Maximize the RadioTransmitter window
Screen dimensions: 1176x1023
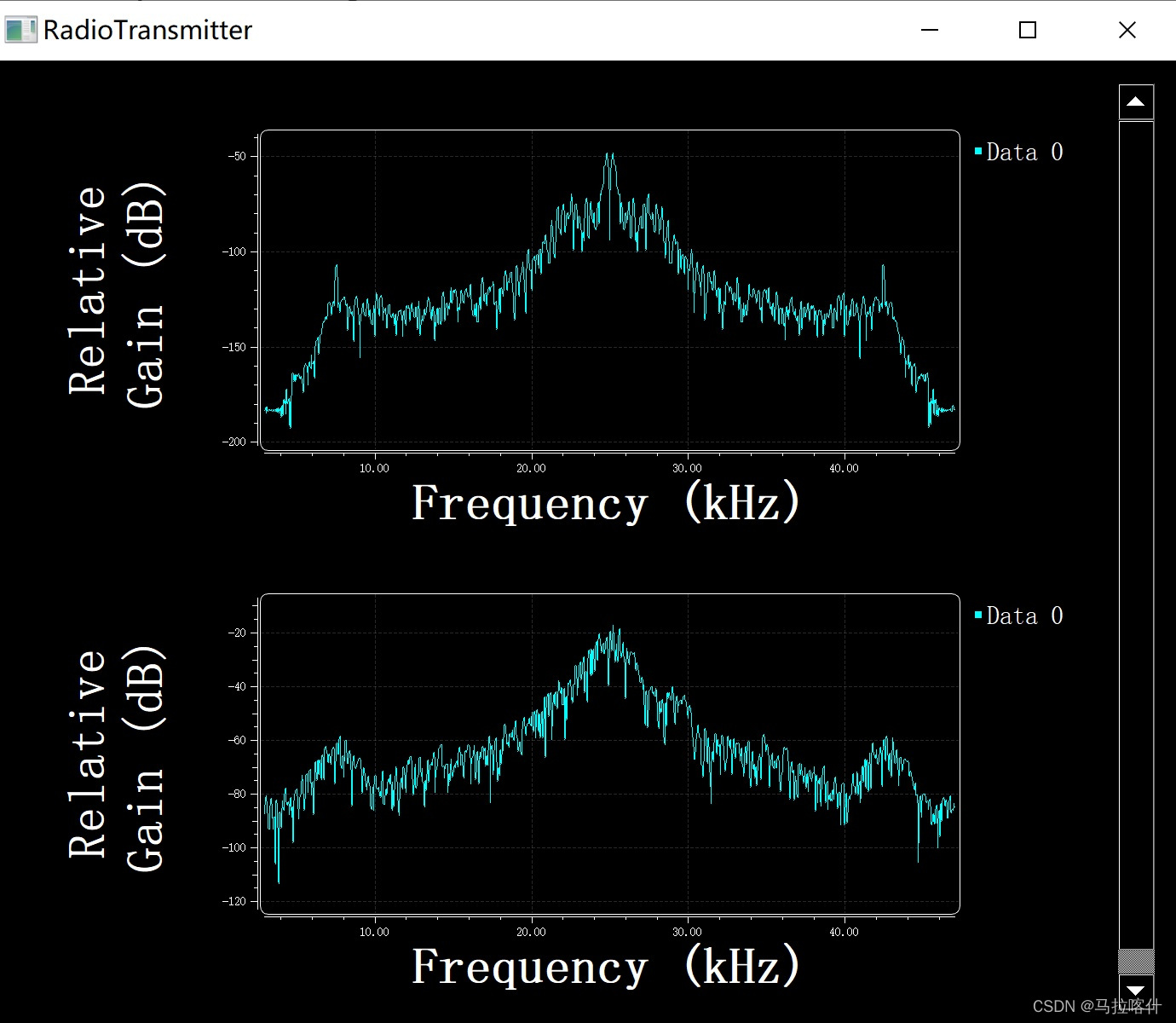pos(1027,30)
